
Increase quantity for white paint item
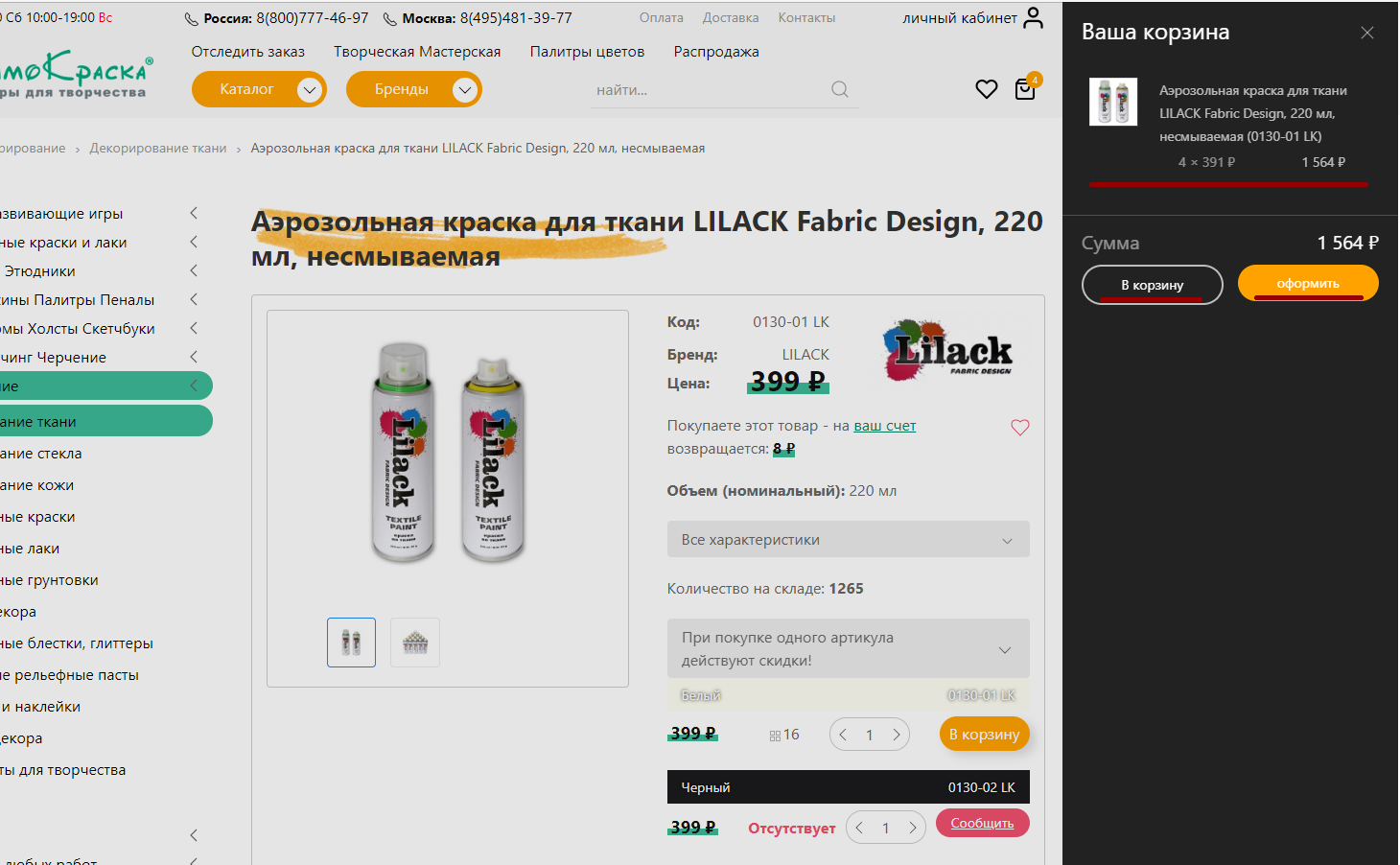[897, 735]
